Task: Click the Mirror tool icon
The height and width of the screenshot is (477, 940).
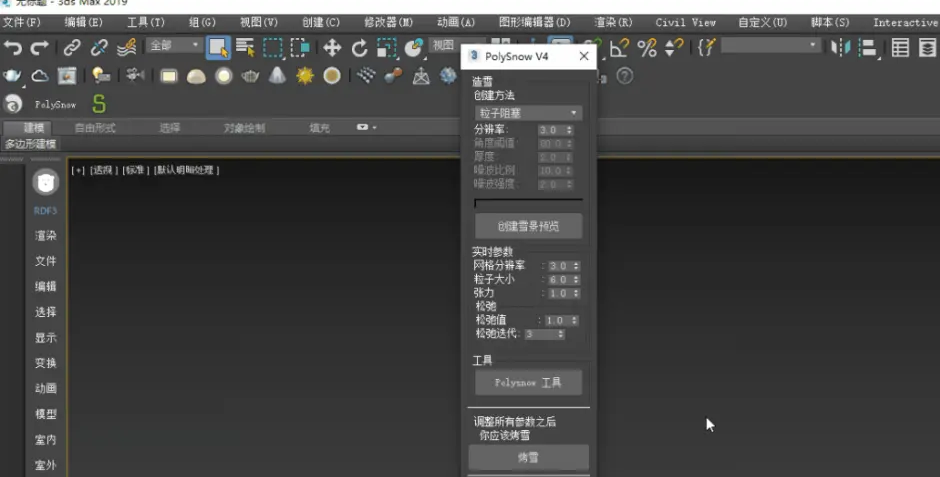Action: 840,47
